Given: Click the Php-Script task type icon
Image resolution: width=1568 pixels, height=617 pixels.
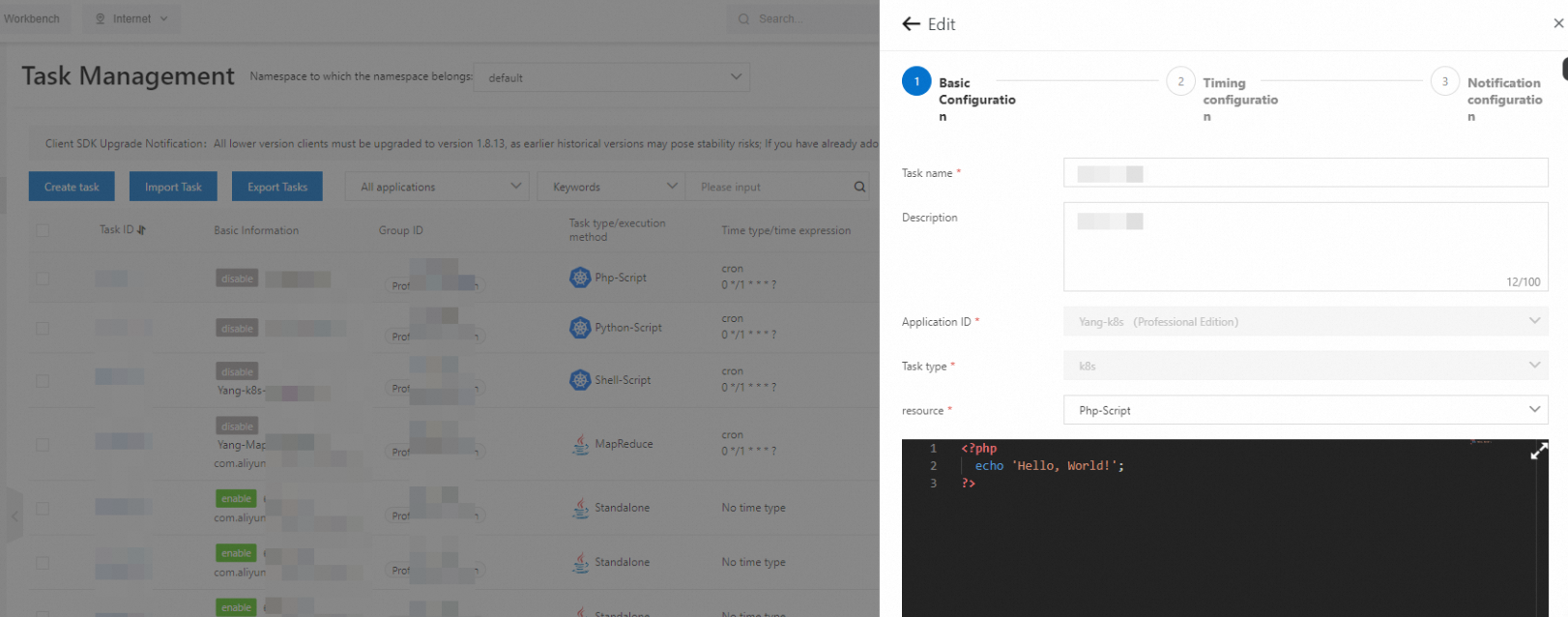Looking at the screenshot, I should click(x=580, y=278).
